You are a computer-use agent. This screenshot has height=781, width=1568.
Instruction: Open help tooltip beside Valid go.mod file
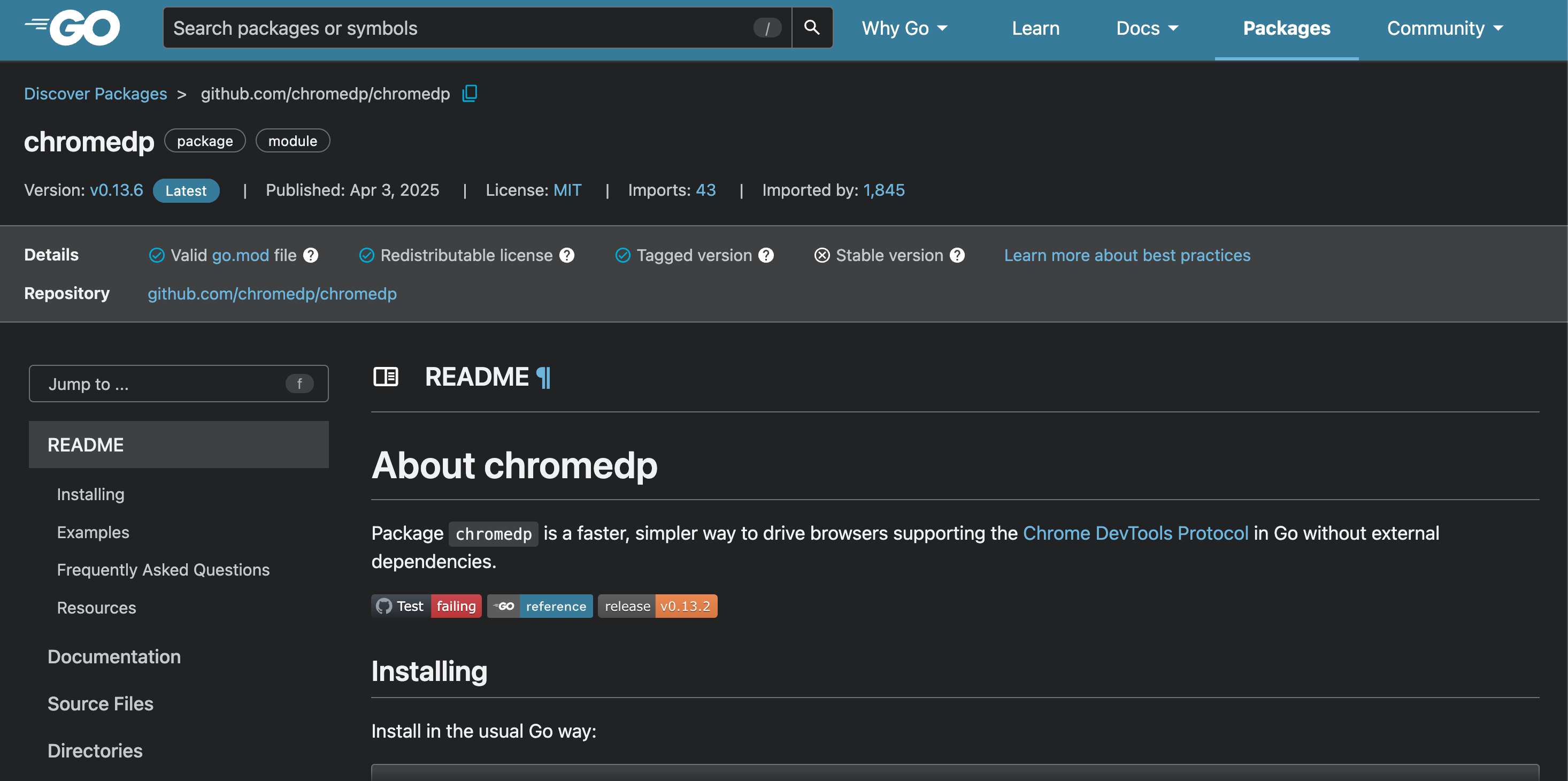coord(310,255)
